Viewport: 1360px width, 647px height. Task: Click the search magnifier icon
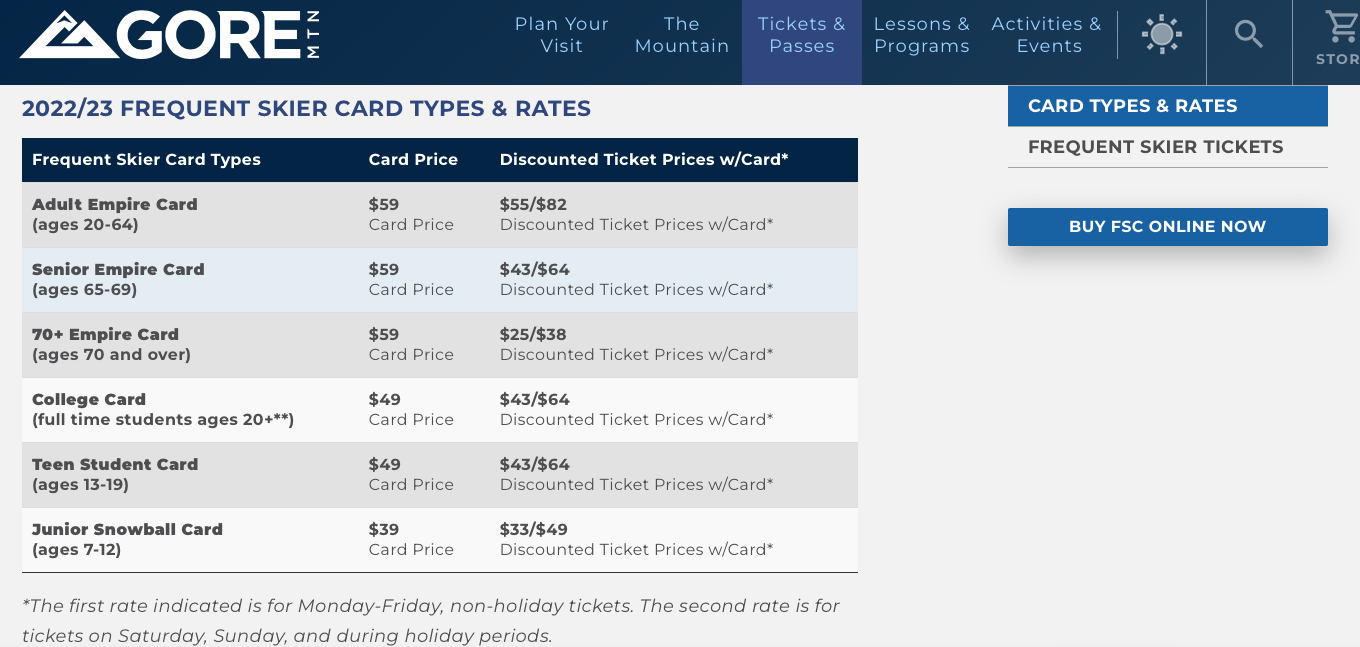tap(1249, 35)
